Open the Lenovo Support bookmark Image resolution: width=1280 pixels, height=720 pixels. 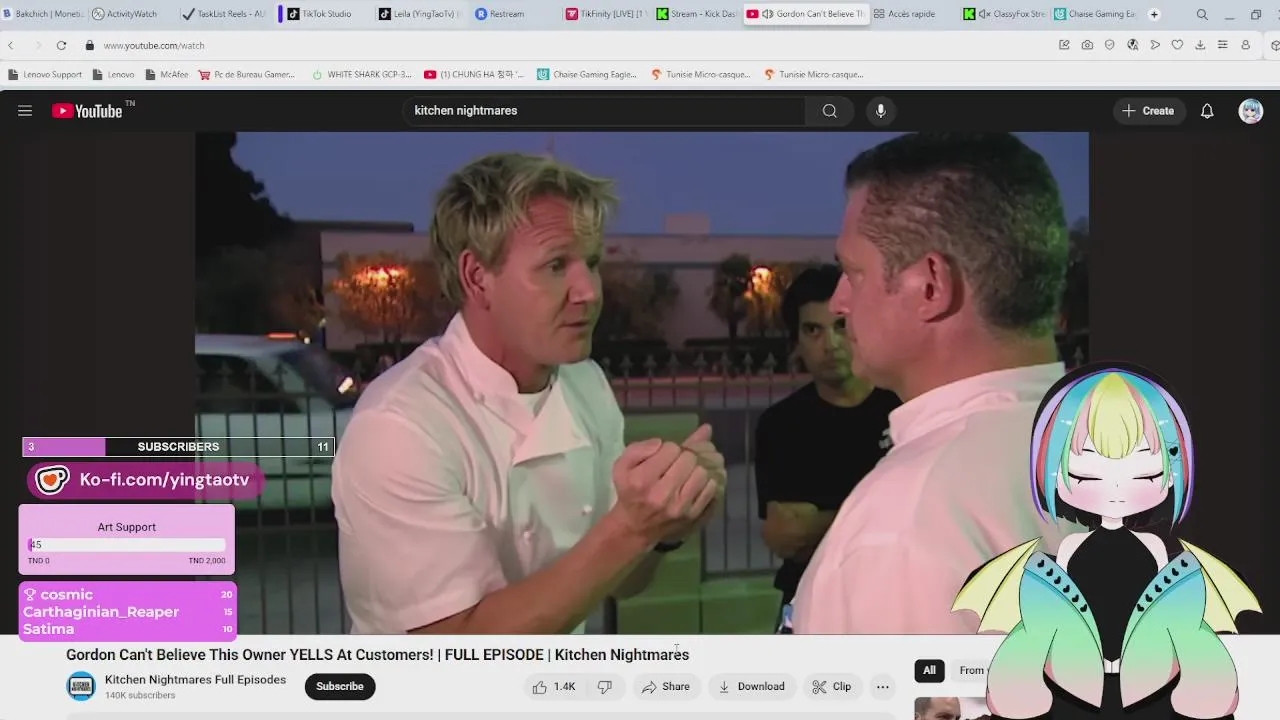coord(45,74)
